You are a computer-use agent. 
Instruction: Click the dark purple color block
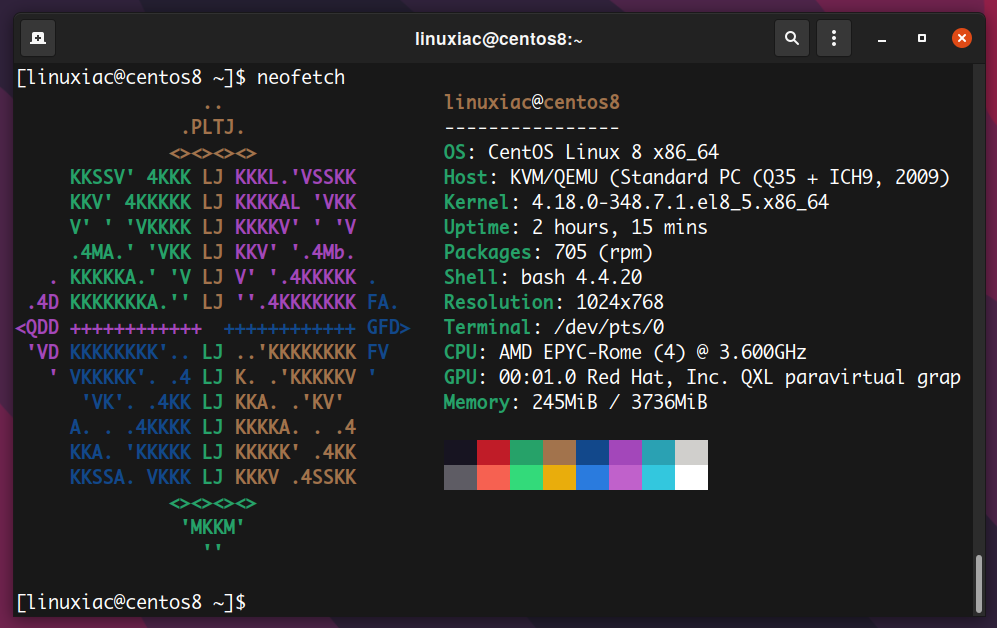[x=626, y=453]
